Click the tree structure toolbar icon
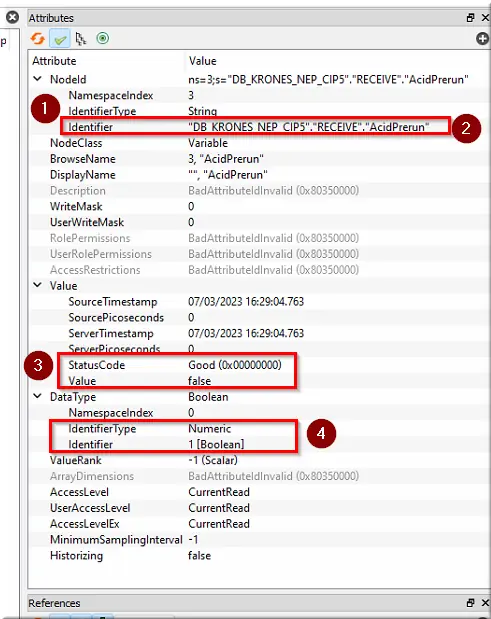491x619 pixels. [x=81, y=39]
